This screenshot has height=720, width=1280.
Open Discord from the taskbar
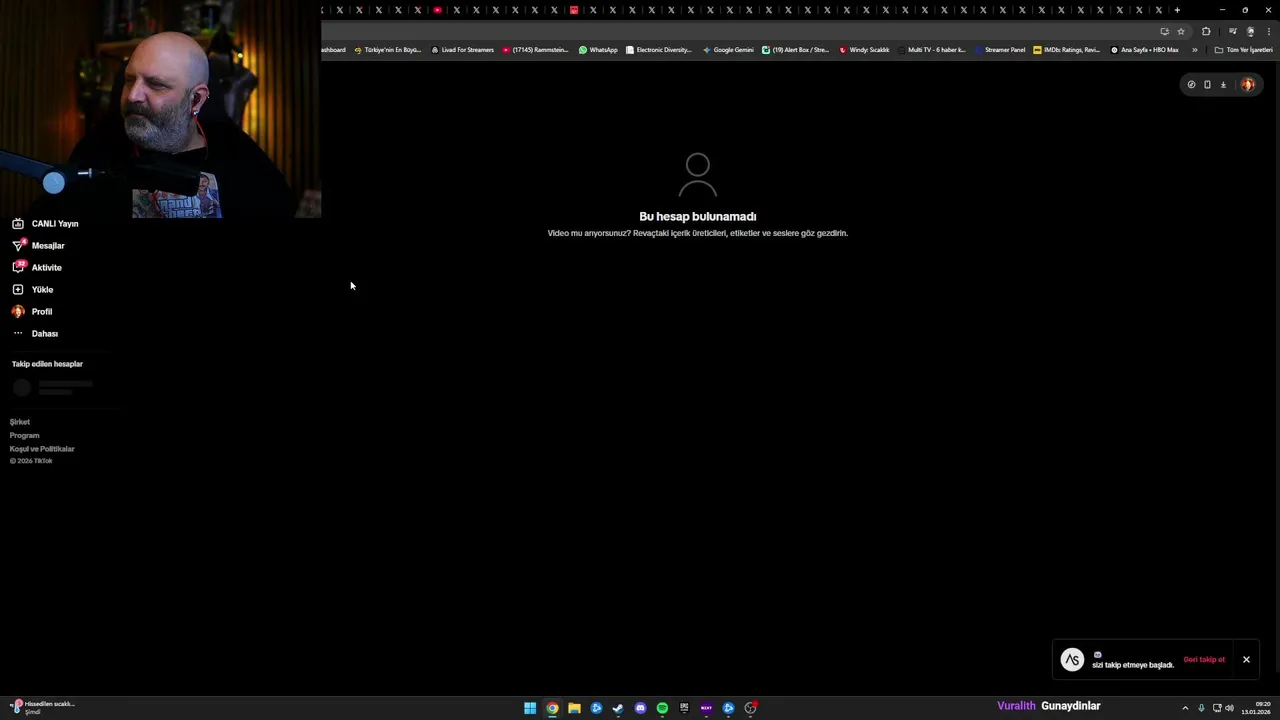pyautogui.click(x=640, y=708)
